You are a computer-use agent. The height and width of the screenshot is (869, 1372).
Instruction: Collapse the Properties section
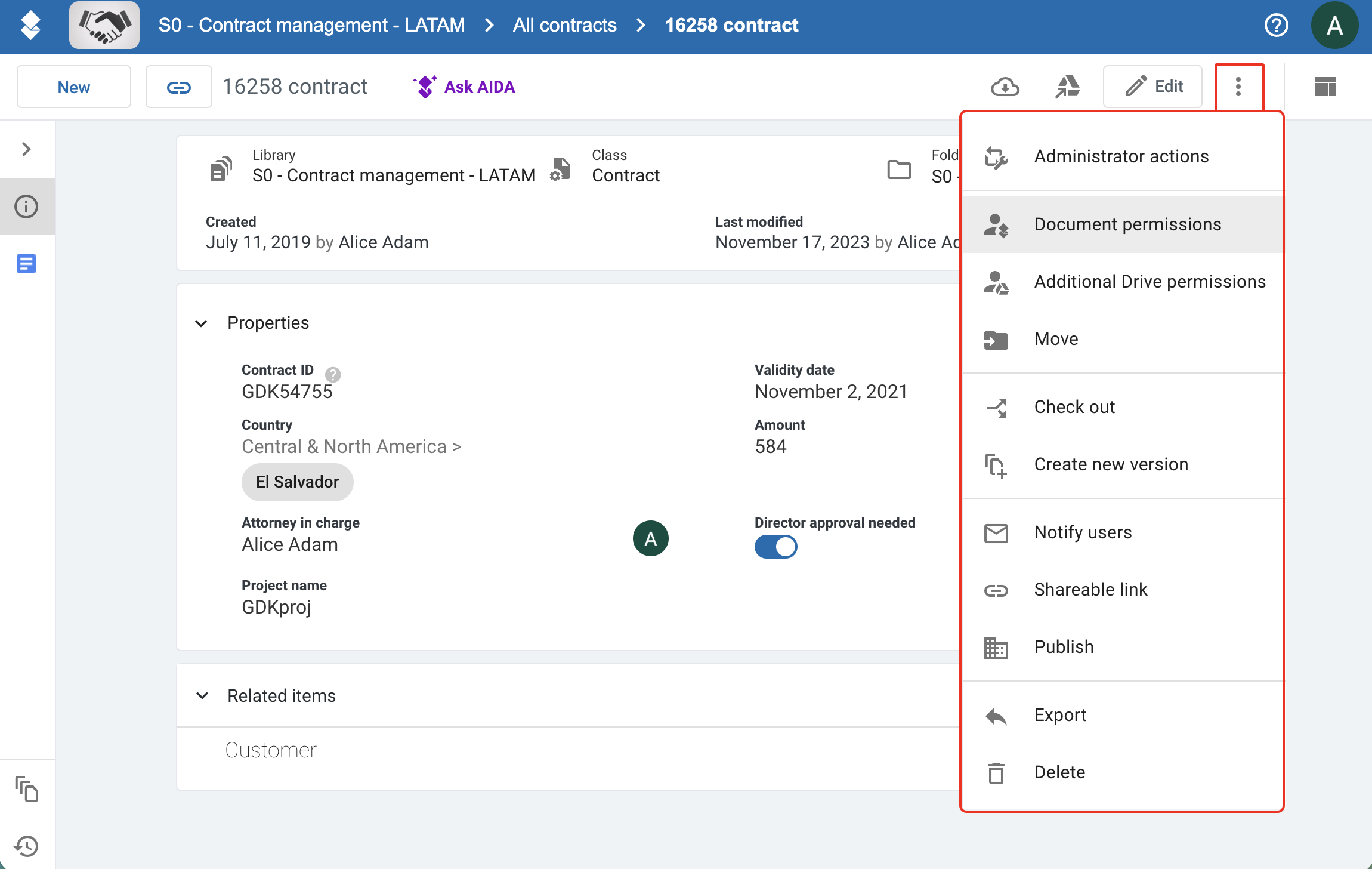pyautogui.click(x=202, y=323)
